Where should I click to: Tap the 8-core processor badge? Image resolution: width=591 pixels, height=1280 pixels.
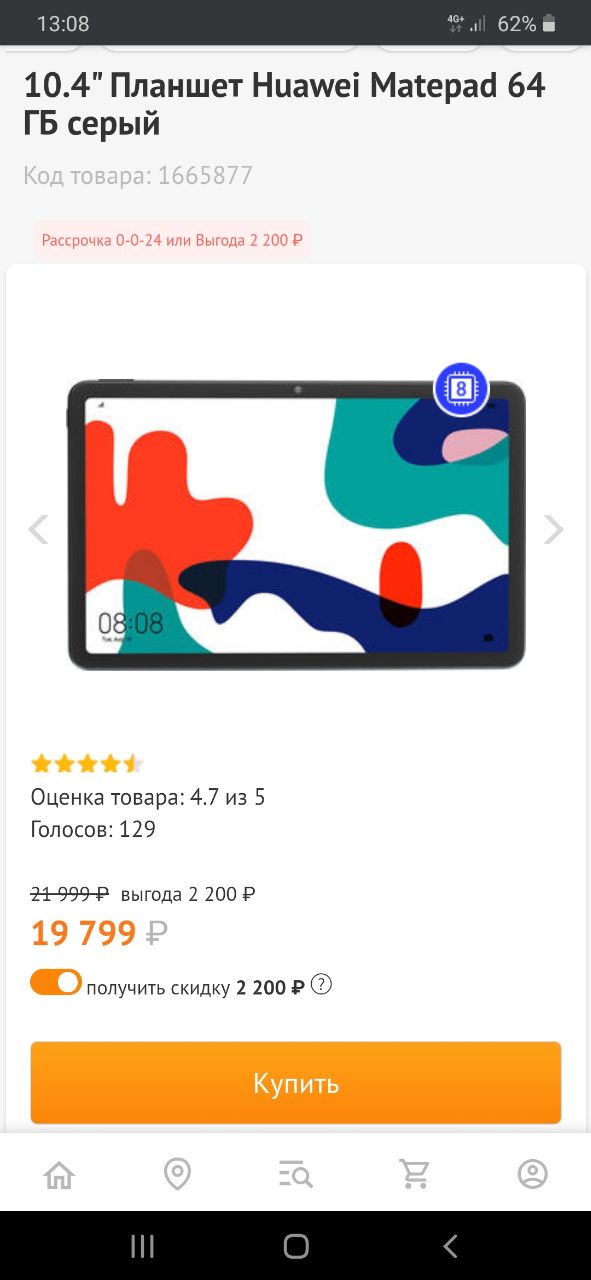click(x=461, y=389)
